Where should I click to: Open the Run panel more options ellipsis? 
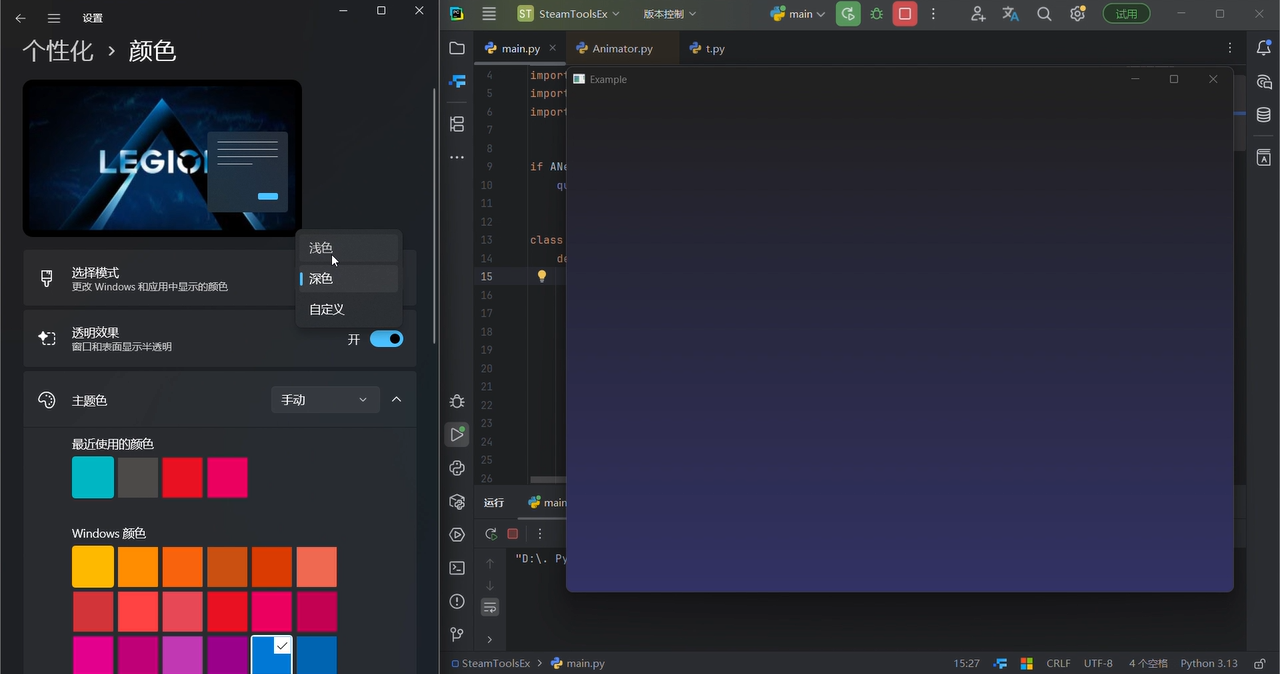(540, 534)
